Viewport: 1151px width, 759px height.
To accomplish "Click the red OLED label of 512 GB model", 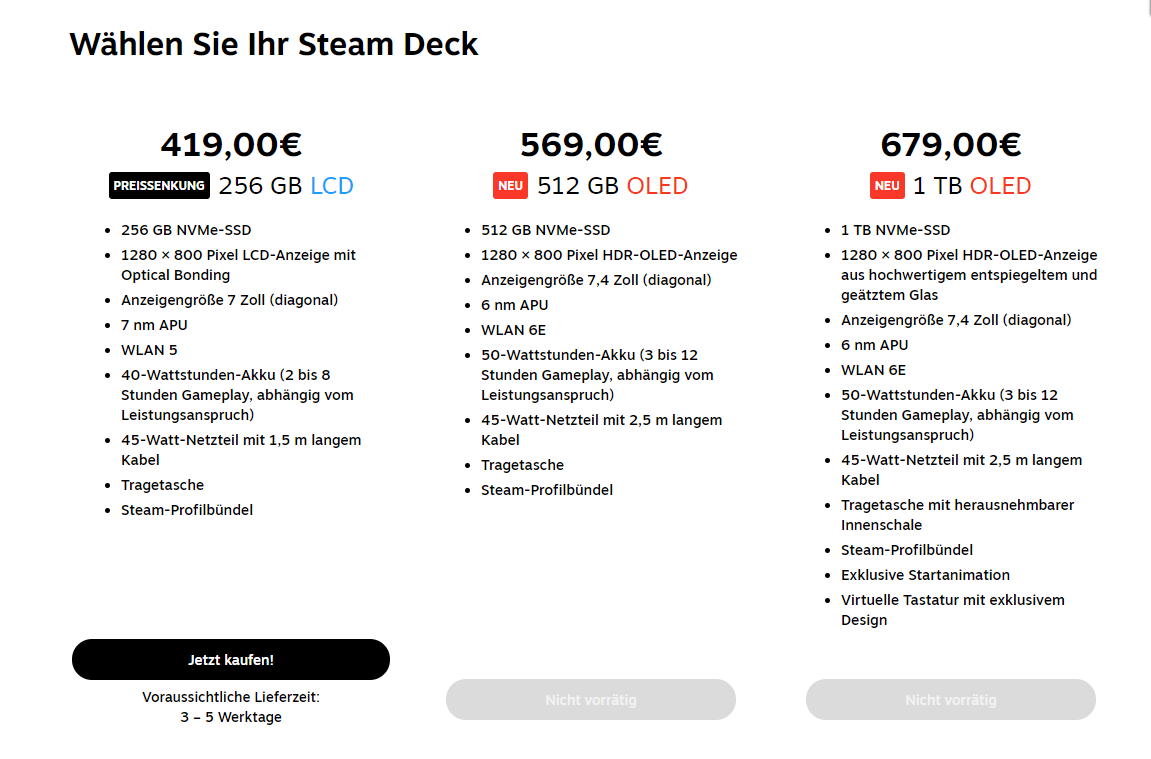I will click(657, 186).
